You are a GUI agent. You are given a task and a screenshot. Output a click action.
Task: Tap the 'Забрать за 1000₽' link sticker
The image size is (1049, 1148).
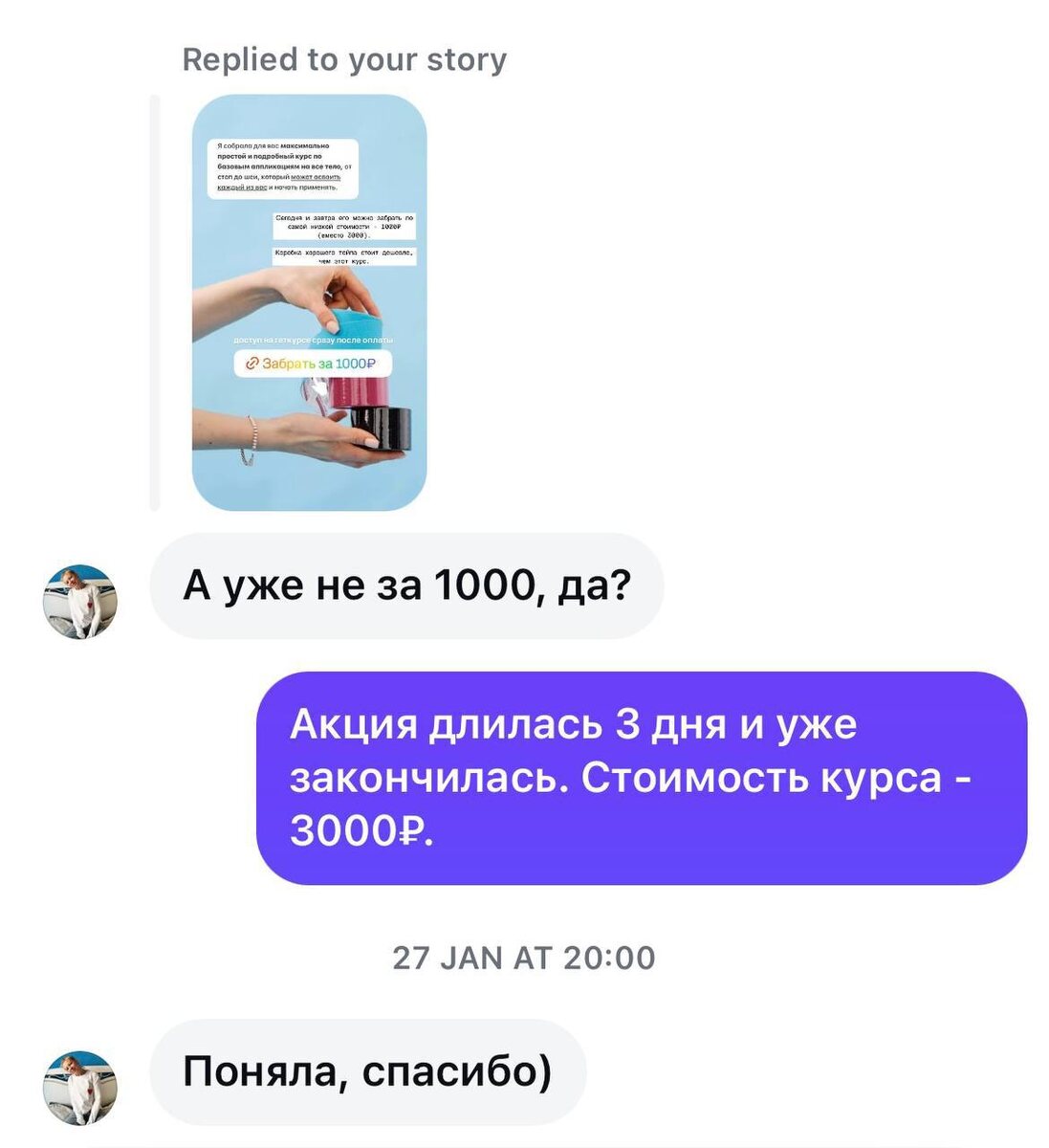[x=313, y=364]
